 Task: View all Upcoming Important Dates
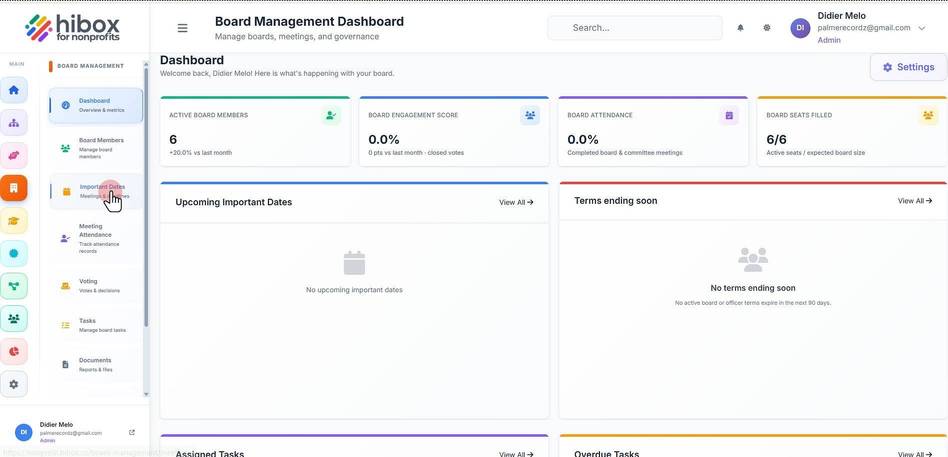[516, 203]
